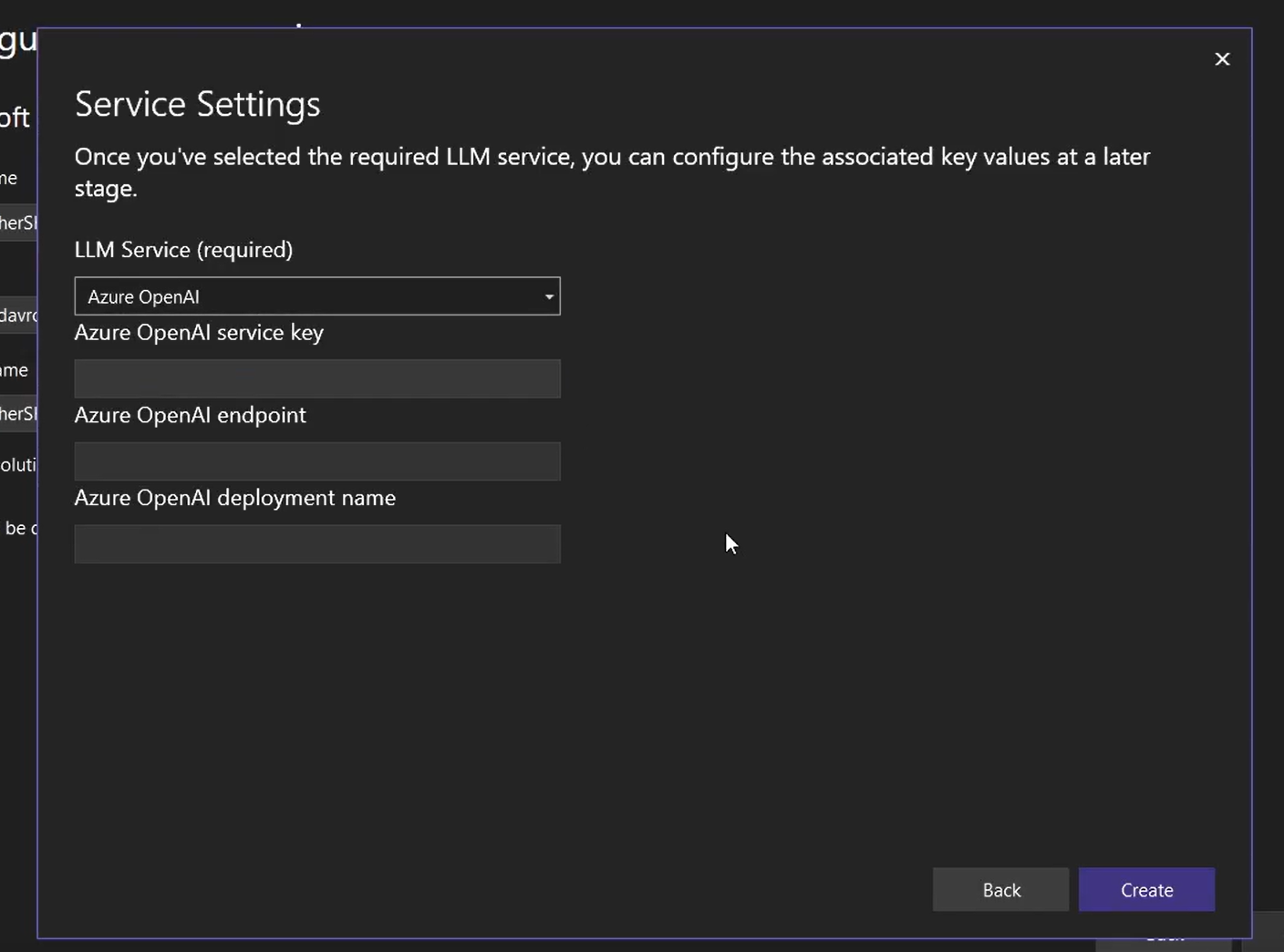Viewport: 1284px width, 952px height.
Task: Focus the Azure OpenAI service key field
Action: pyautogui.click(x=316, y=378)
